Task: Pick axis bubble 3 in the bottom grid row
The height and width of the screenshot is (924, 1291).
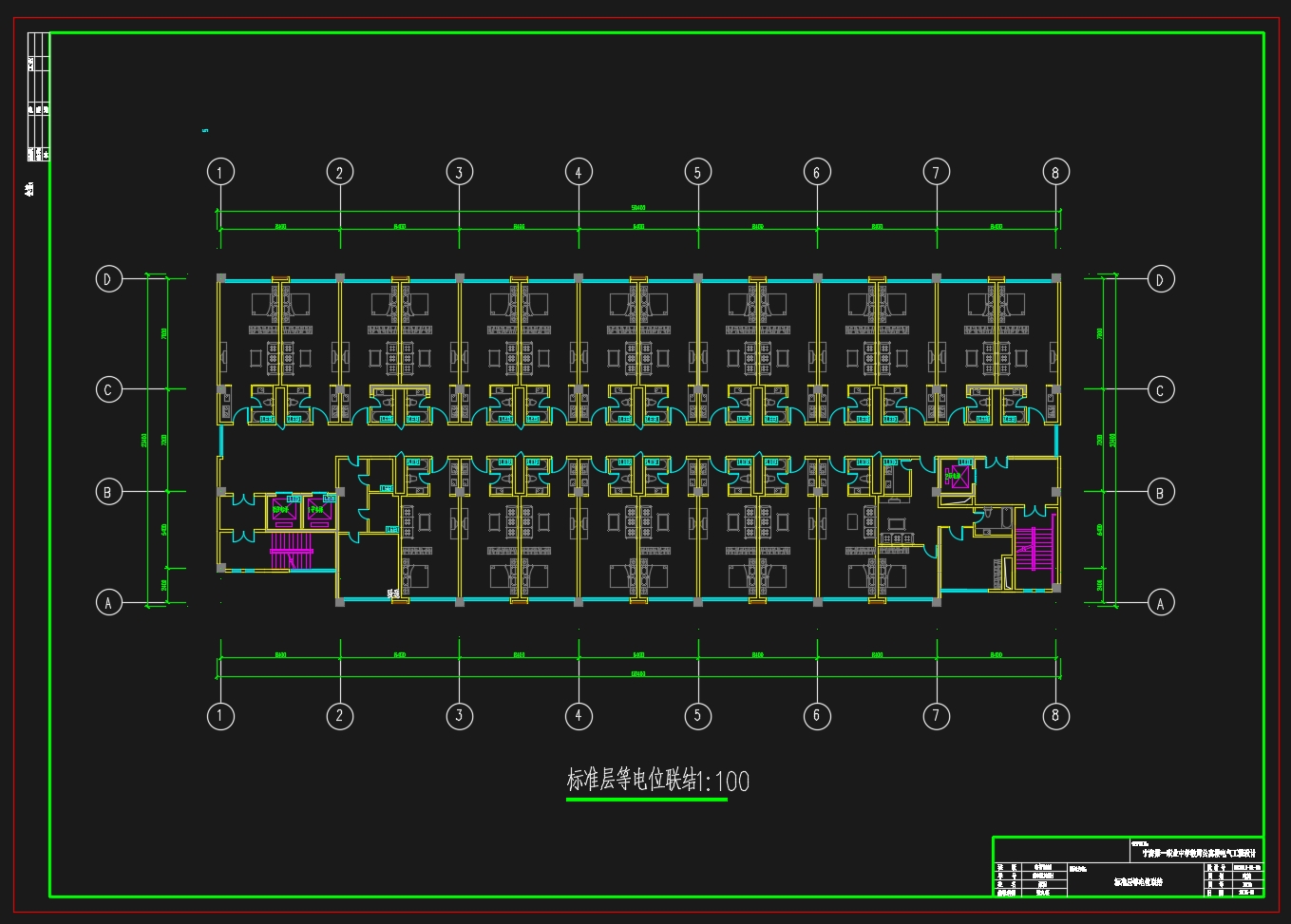Action: click(x=460, y=716)
